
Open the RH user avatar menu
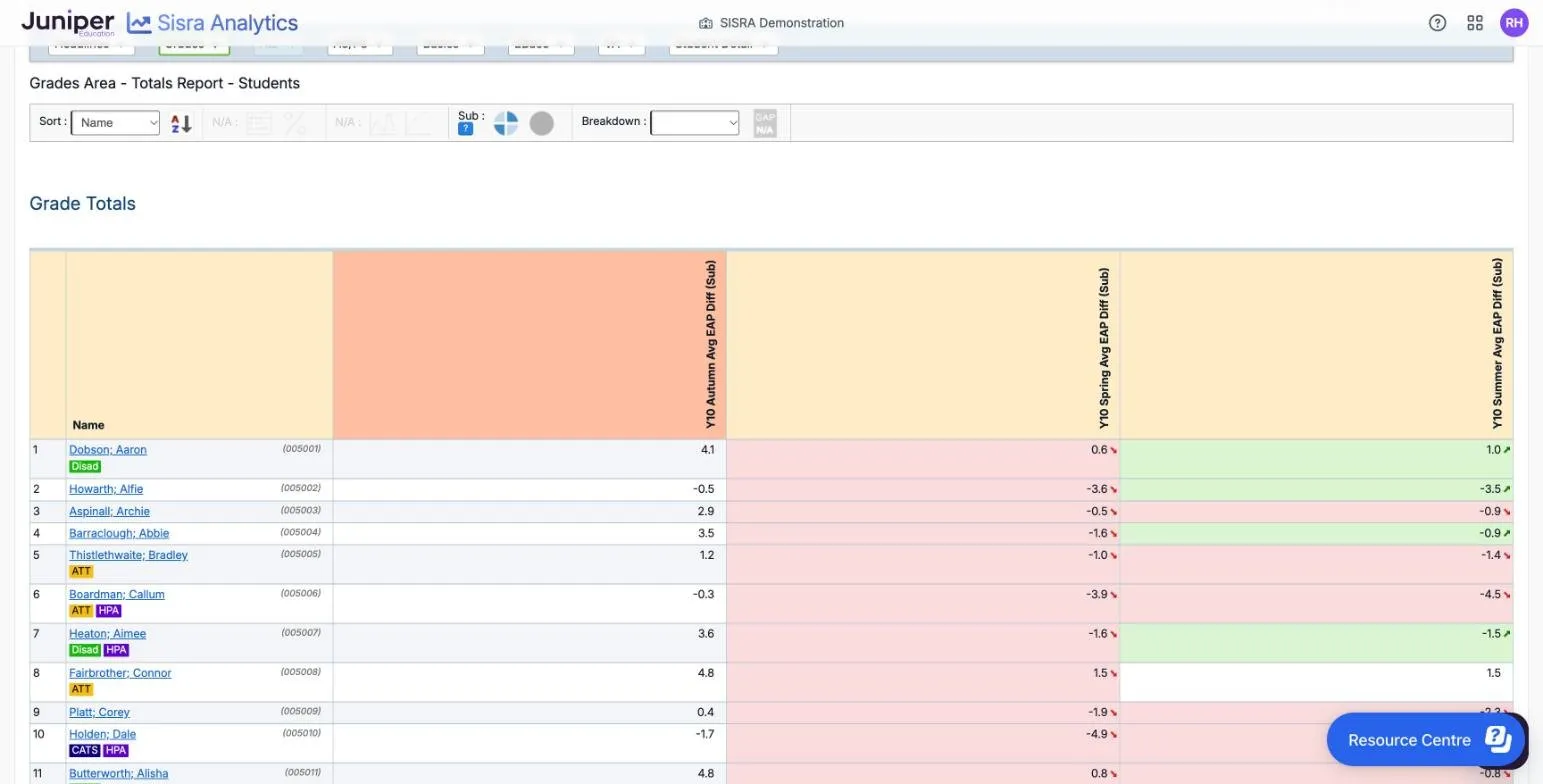[x=1514, y=23]
